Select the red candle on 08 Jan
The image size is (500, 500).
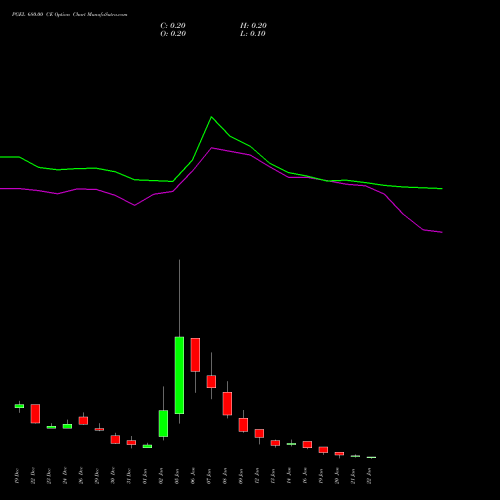click(x=227, y=404)
